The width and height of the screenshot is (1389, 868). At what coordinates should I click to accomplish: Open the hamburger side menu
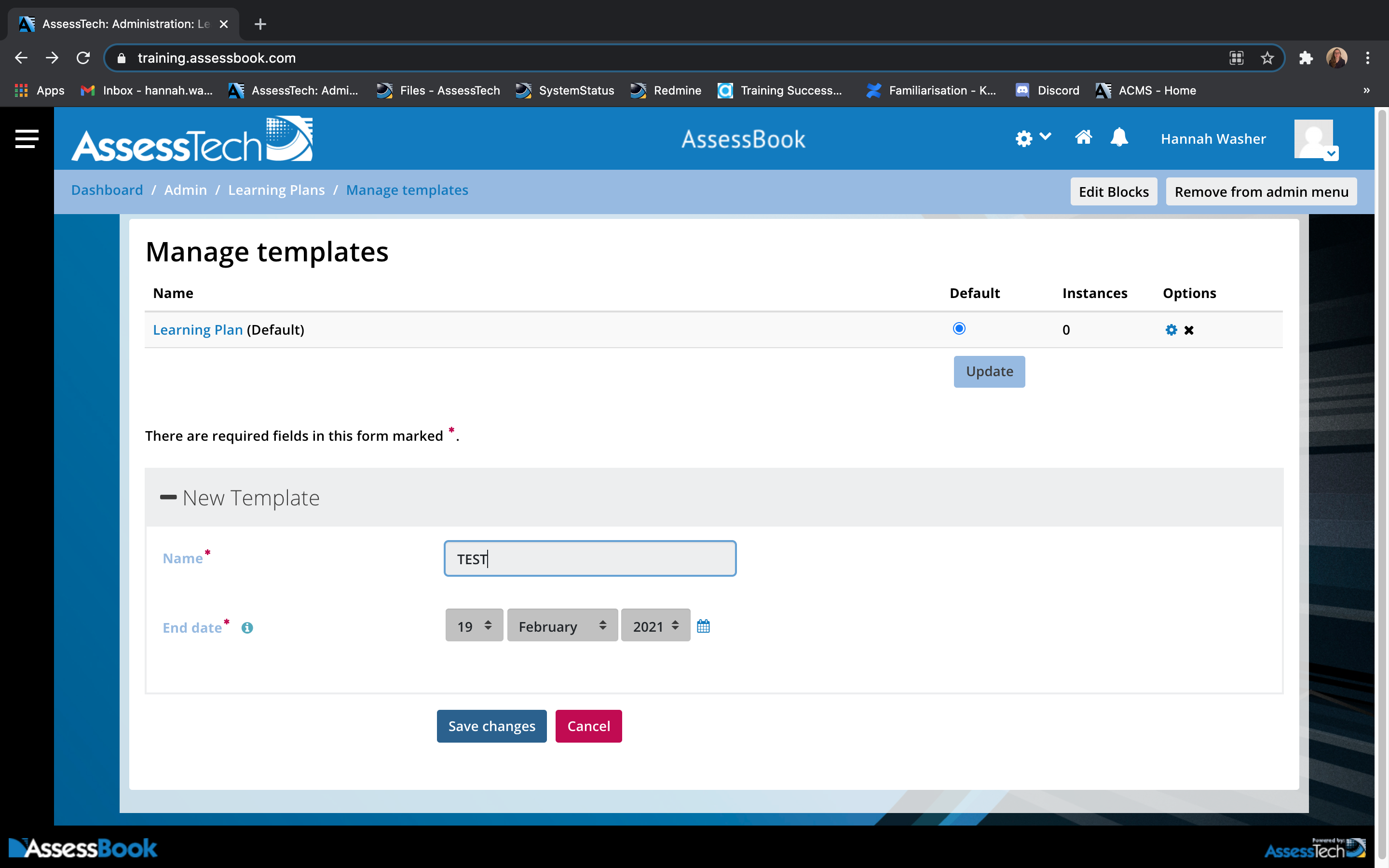(x=27, y=138)
